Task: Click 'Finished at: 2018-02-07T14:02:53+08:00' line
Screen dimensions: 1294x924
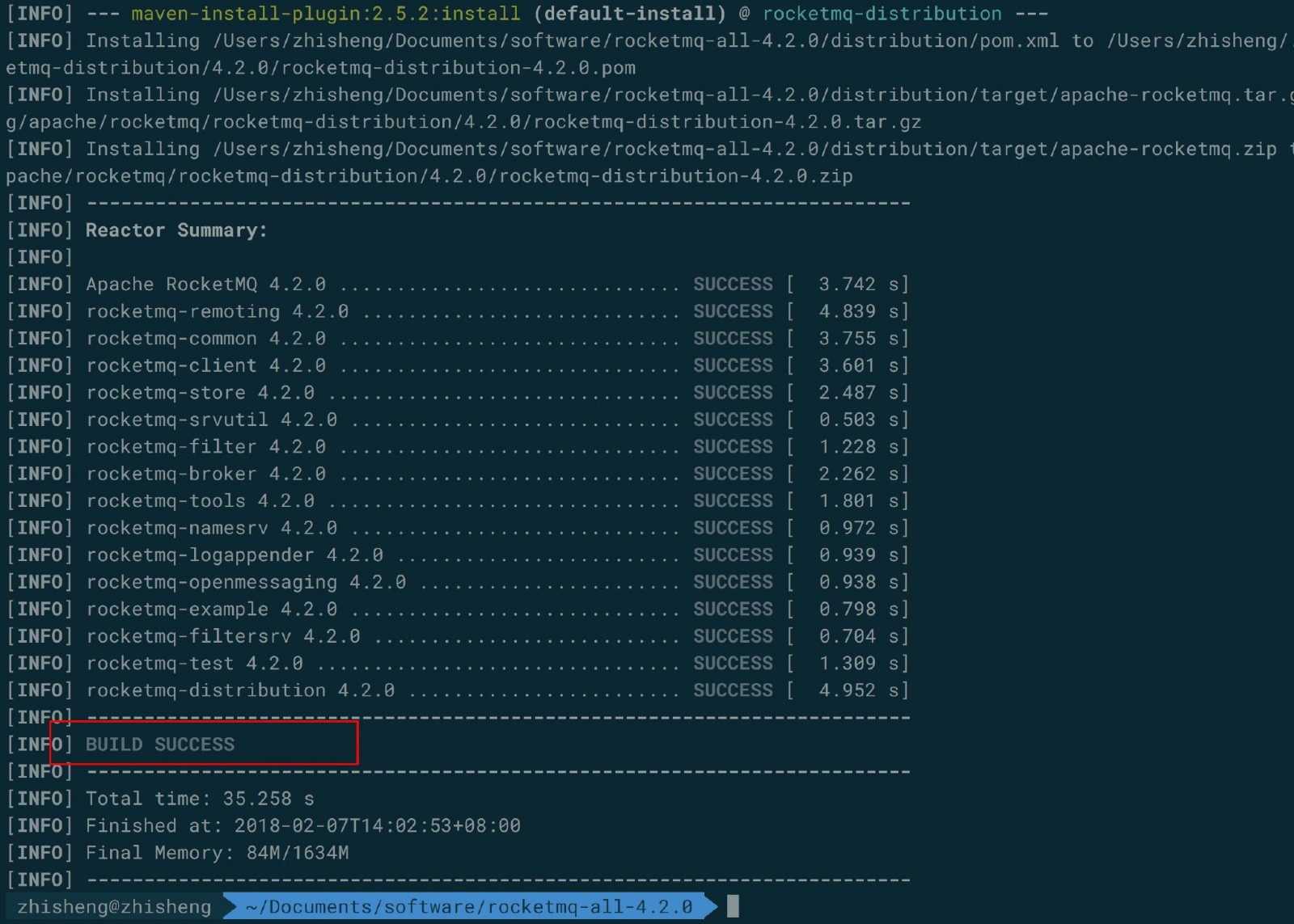Action: tap(303, 826)
